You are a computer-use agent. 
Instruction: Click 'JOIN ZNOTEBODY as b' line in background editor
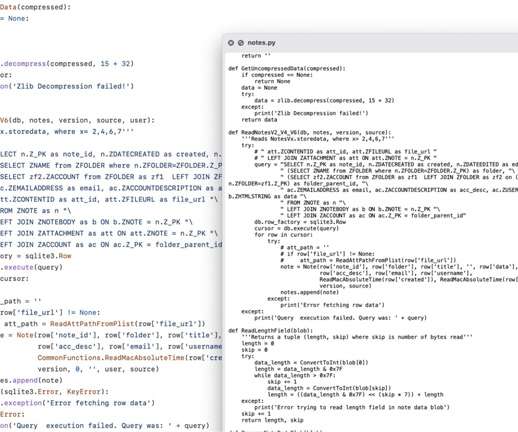click(x=96, y=222)
